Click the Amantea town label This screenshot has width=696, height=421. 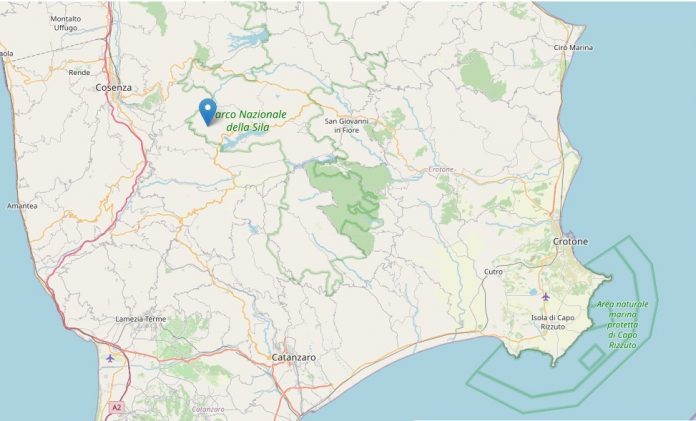22,206
